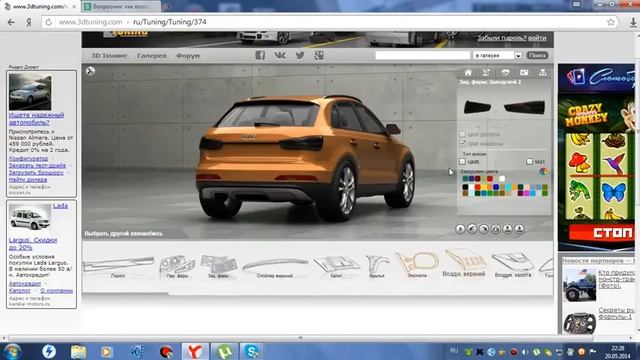Viewport: 640px width, 360px height.
Task: Open browser downloads arrow icon
Action: [x=633, y=22]
